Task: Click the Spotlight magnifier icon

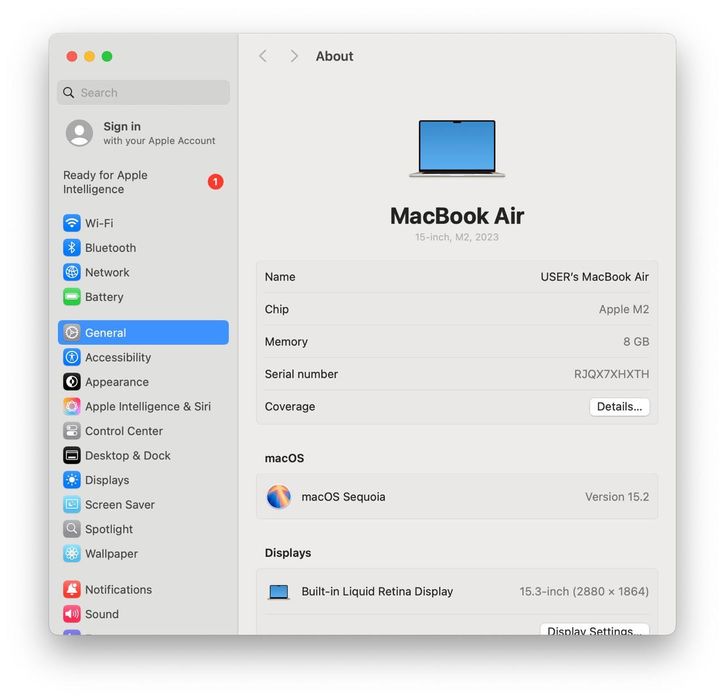Action: (x=72, y=529)
